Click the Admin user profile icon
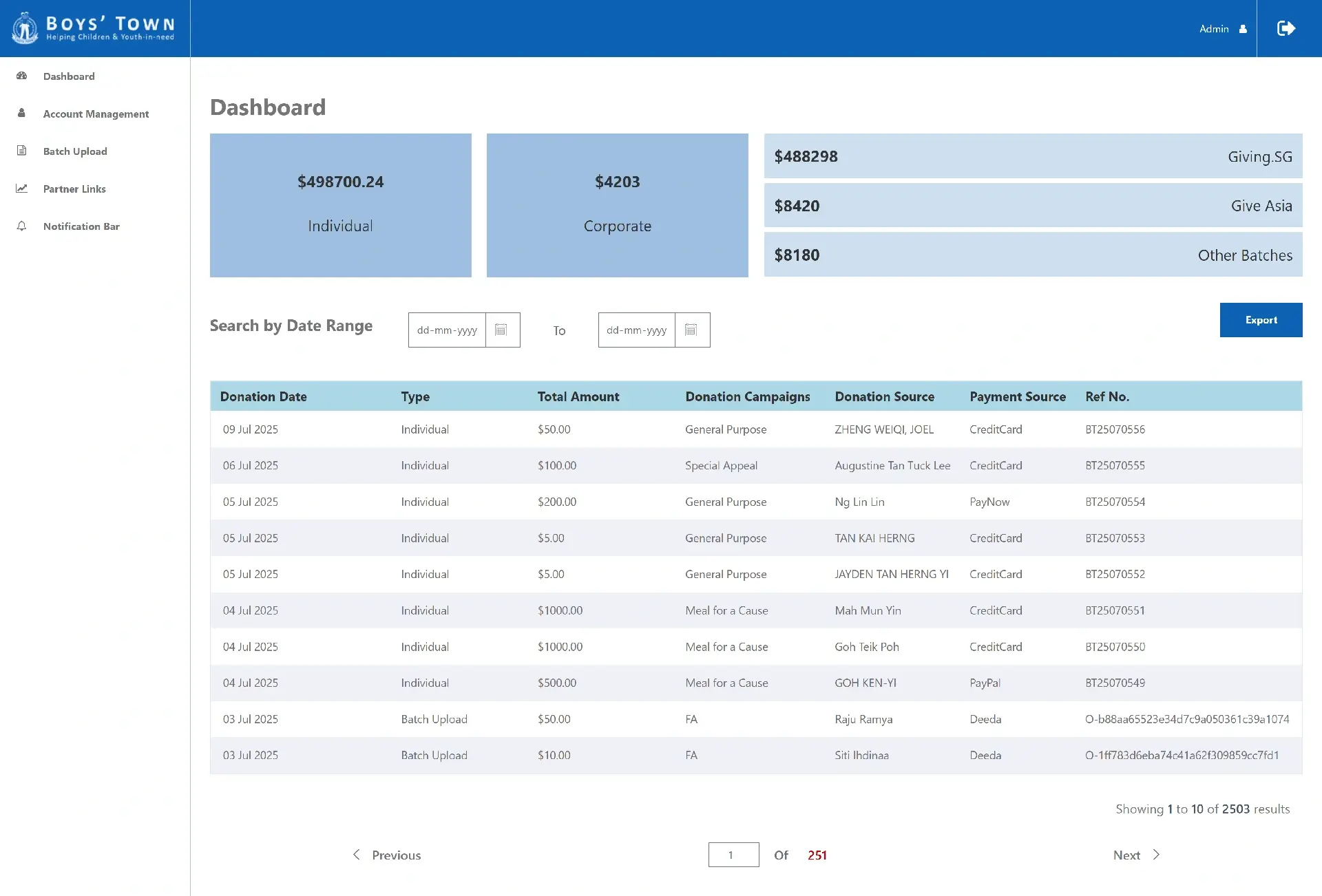Image resolution: width=1322 pixels, height=896 pixels. pyautogui.click(x=1243, y=29)
